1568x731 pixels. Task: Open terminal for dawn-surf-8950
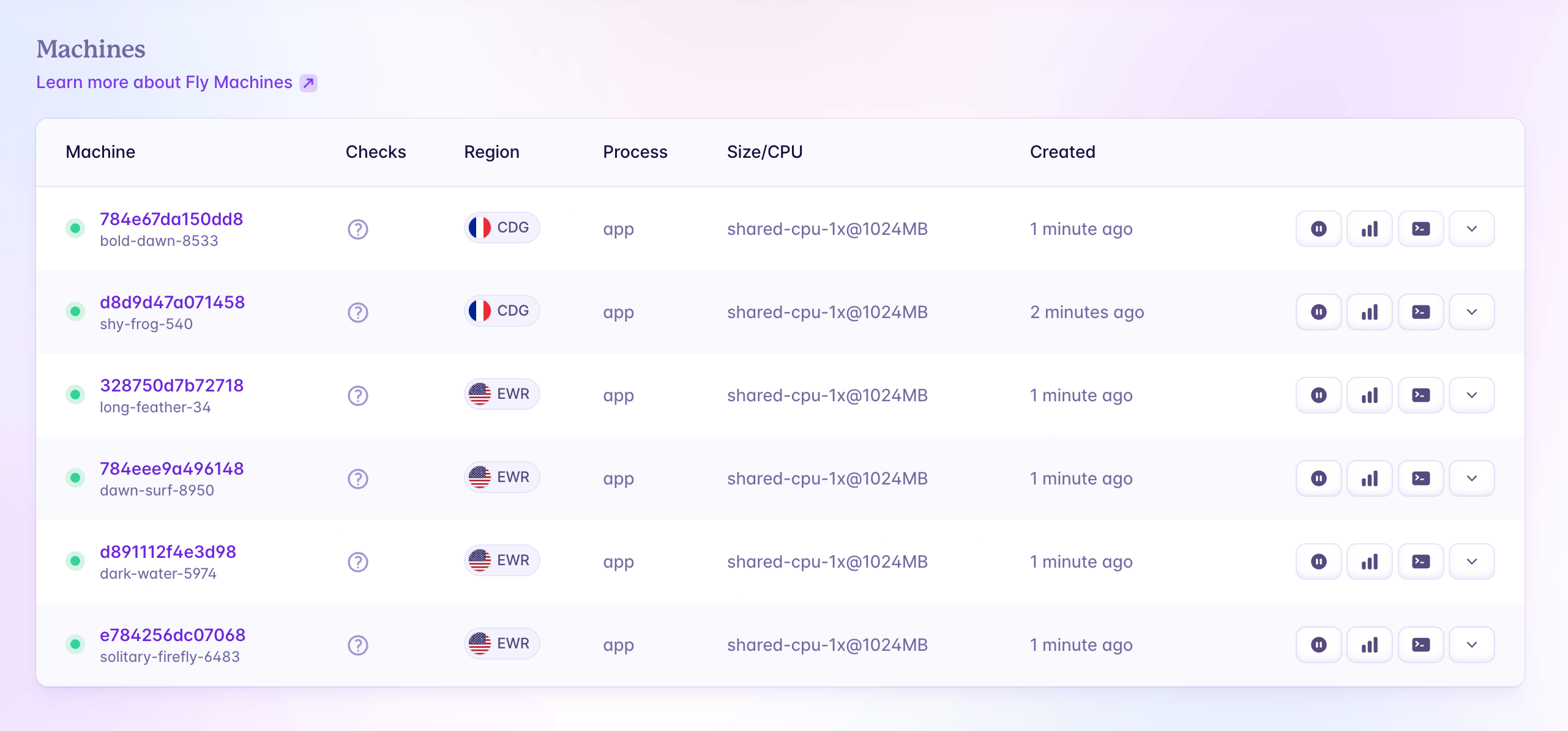point(1421,478)
